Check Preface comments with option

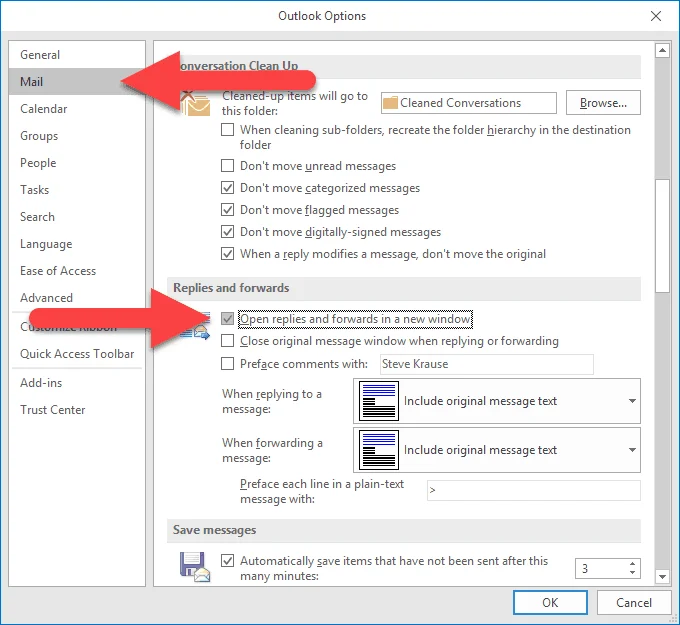[227, 363]
